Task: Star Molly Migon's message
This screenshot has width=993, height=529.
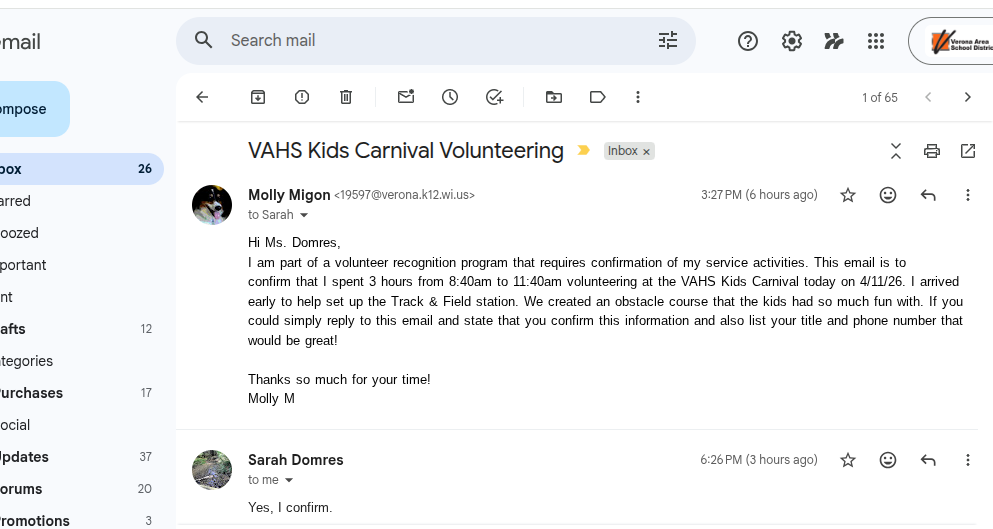Action: point(848,195)
